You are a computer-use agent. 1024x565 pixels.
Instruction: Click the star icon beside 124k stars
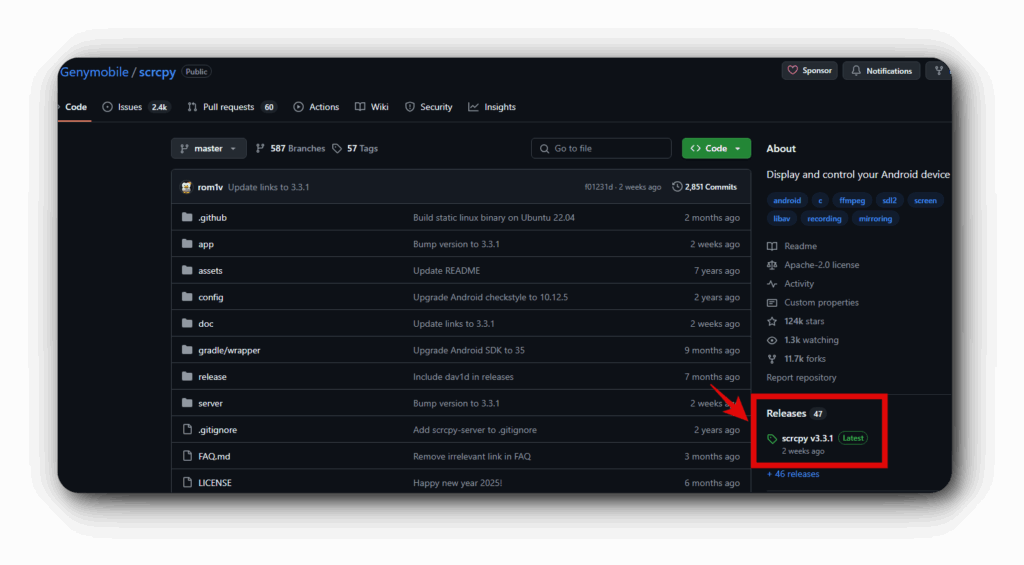coord(772,321)
